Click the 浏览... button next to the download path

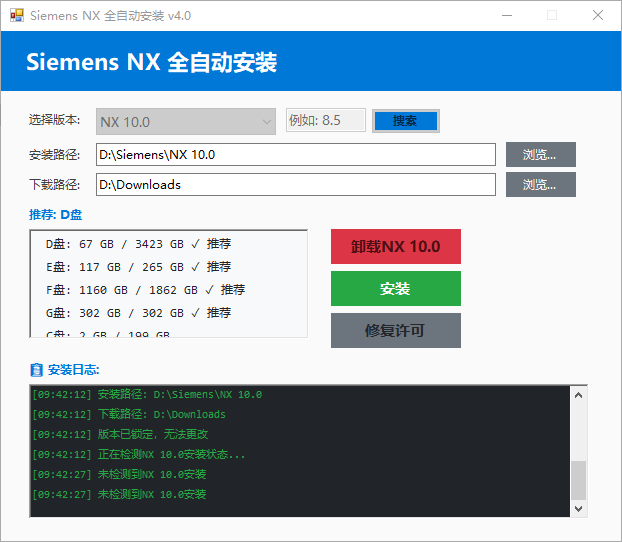click(541, 185)
